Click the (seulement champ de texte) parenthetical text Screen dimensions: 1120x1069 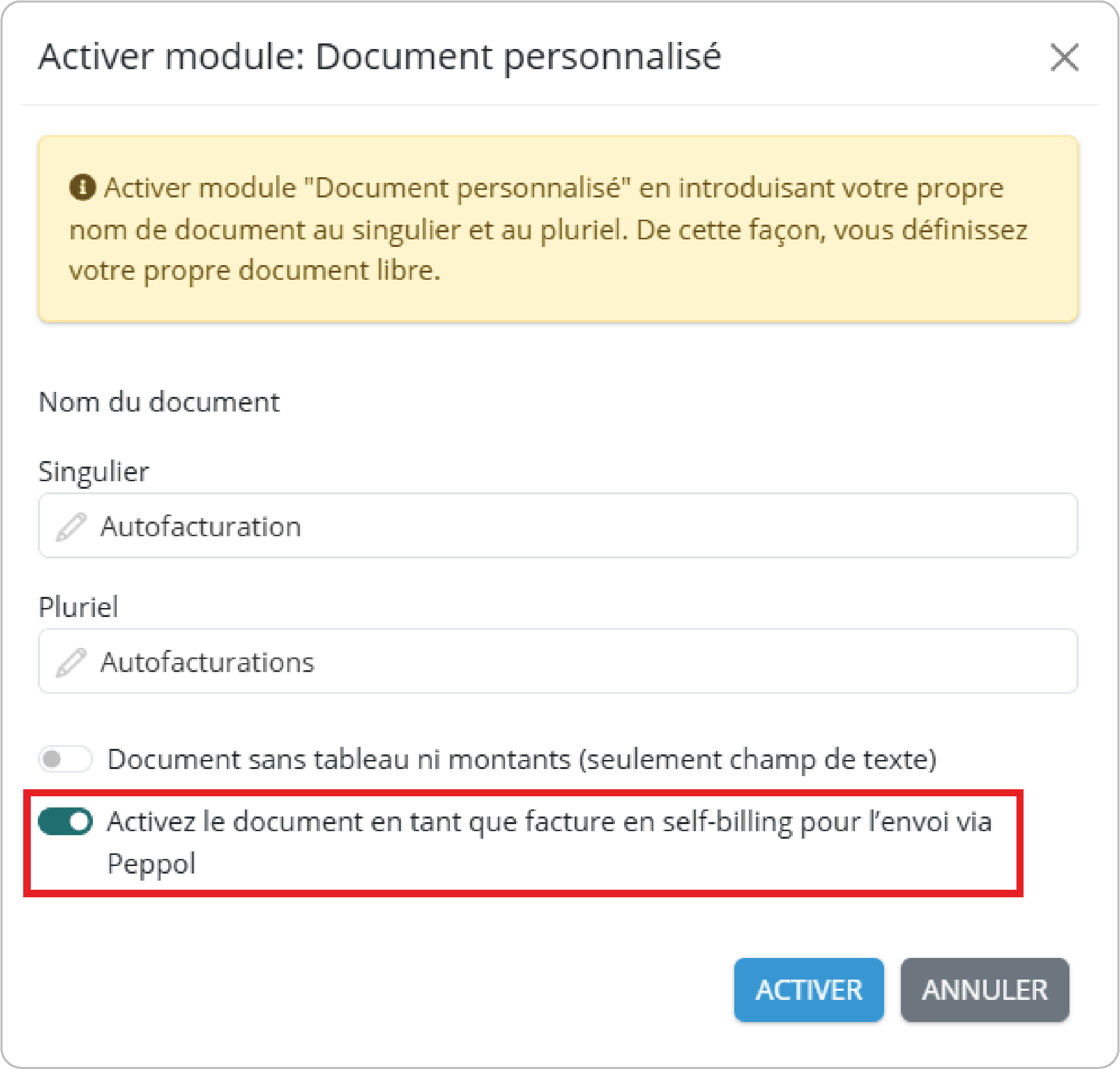757,759
